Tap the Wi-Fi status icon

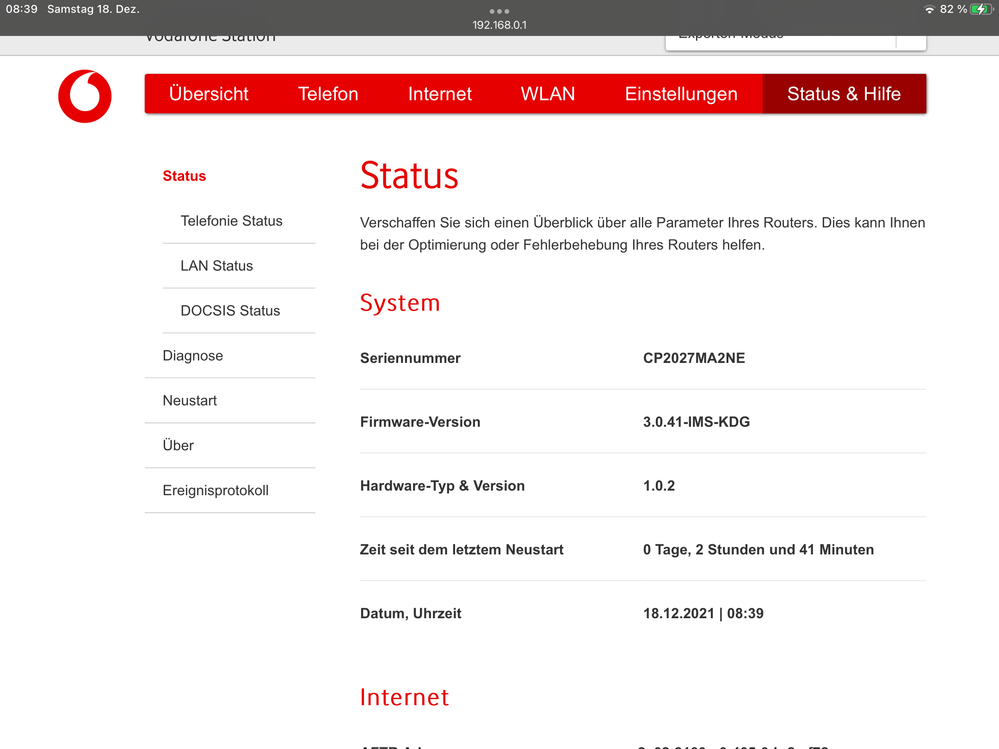pos(930,9)
